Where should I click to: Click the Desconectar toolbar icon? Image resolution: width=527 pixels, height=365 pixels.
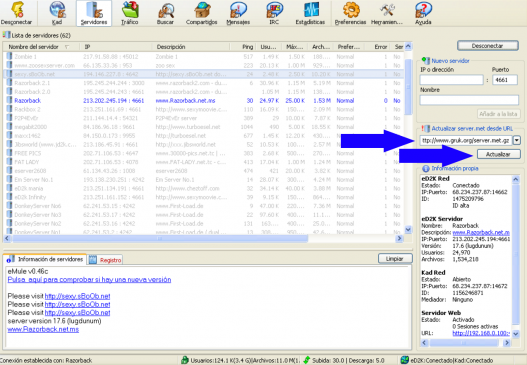coord(16,13)
